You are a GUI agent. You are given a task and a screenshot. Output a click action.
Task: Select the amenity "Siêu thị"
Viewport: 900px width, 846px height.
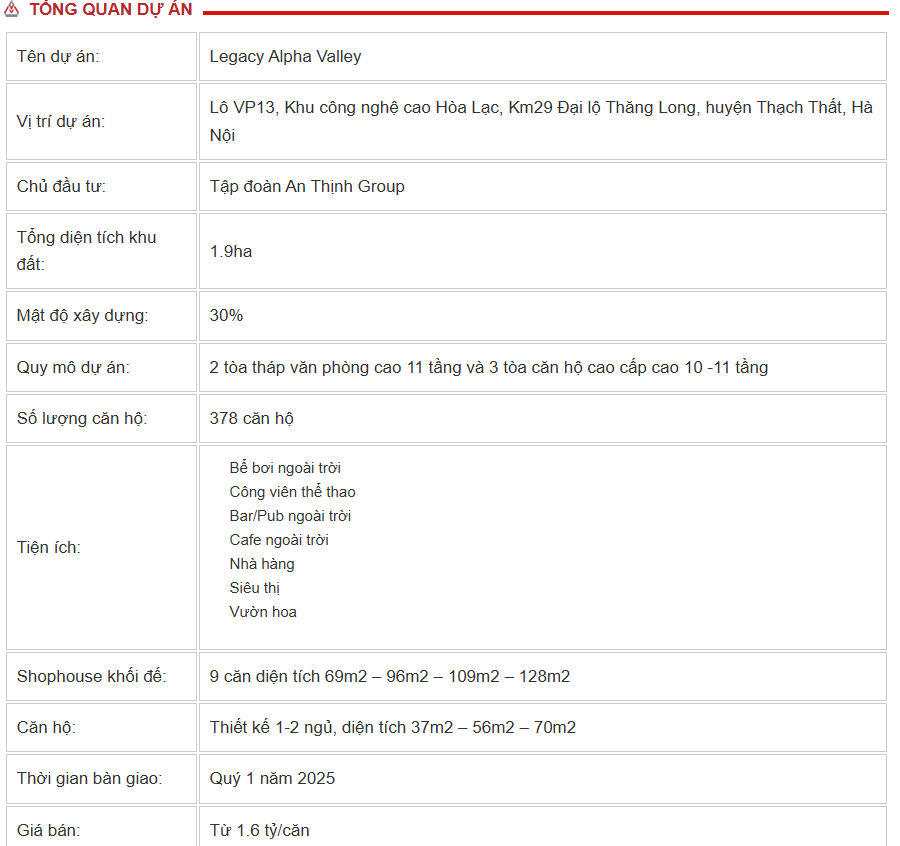coord(255,588)
